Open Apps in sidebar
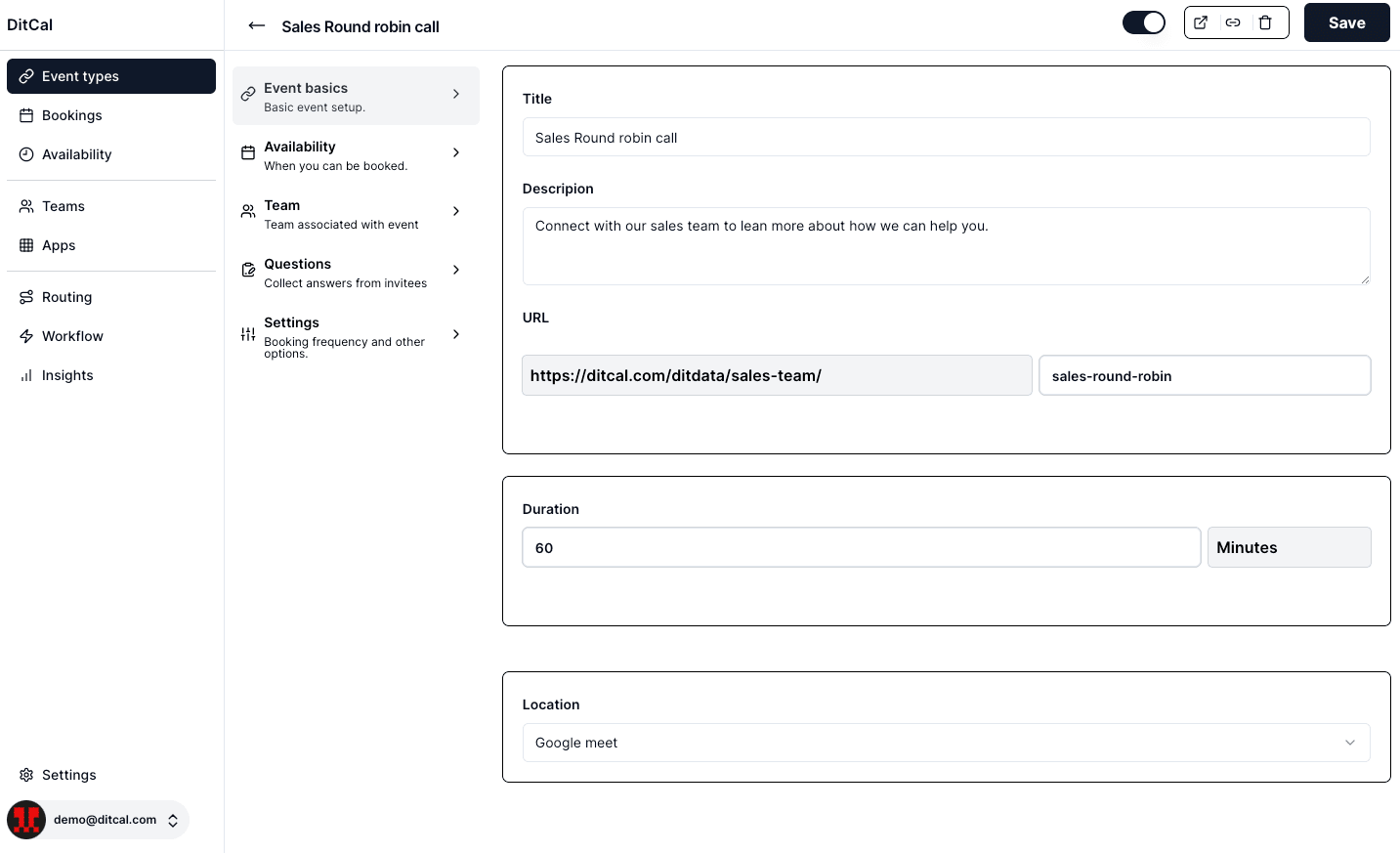Screen dimensions: 1400x853 (x=59, y=245)
